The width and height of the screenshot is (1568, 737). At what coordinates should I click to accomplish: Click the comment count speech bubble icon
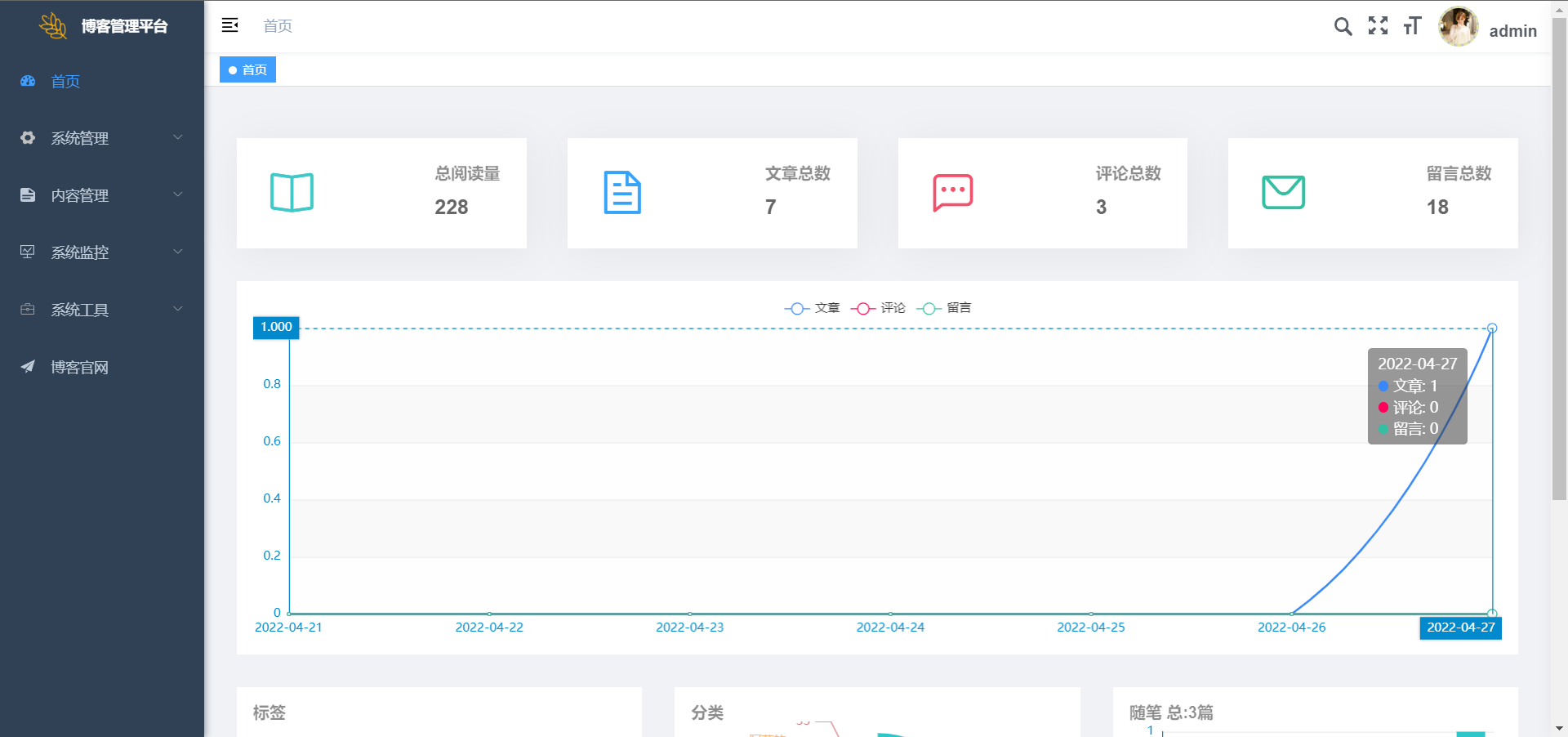(x=952, y=193)
